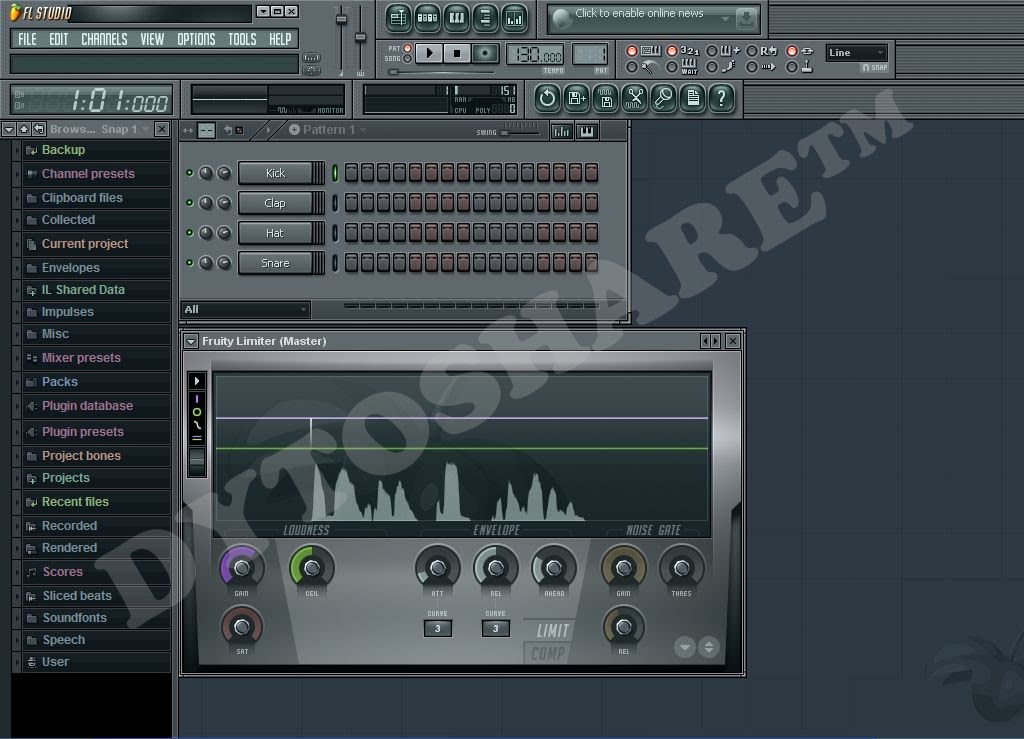
Task: Switch to Song mode radio light
Action: point(408,59)
